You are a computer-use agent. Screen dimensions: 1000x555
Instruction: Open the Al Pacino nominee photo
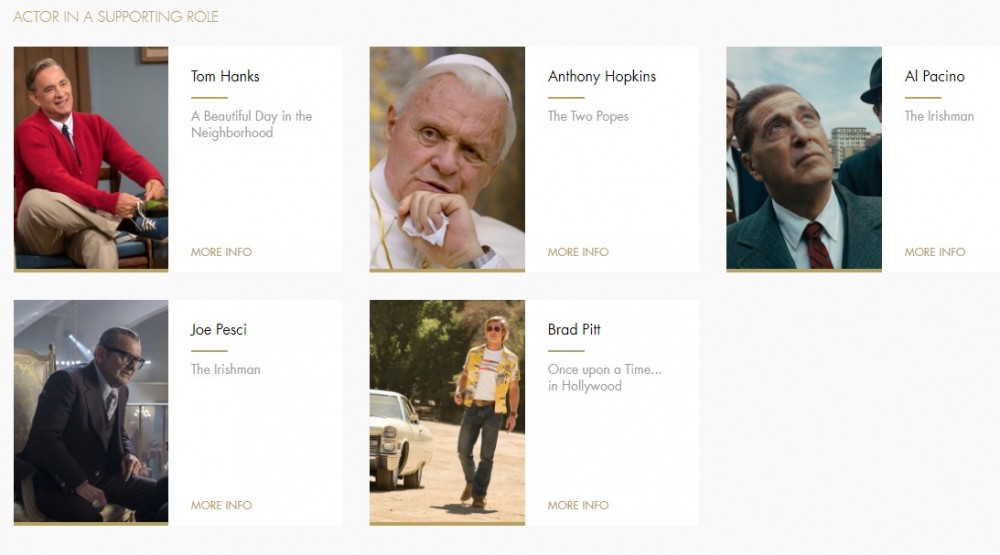pos(804,158)
